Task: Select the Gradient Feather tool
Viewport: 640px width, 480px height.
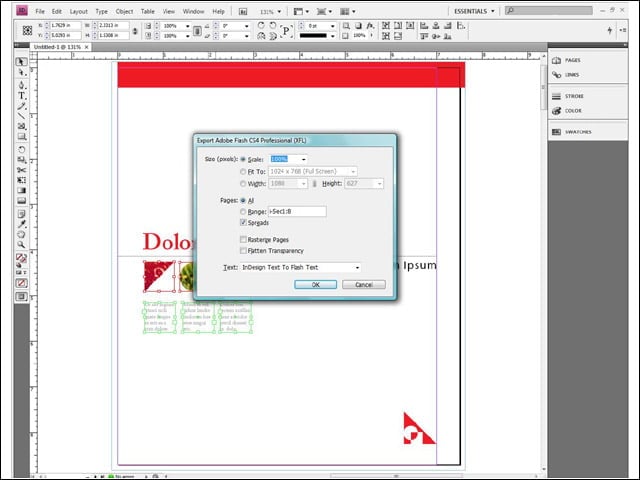Action: (21, 200)
